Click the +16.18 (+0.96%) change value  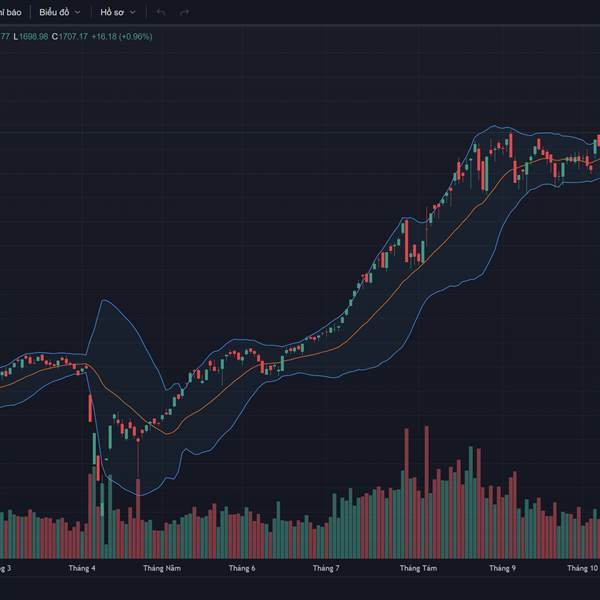pos(122,37)
